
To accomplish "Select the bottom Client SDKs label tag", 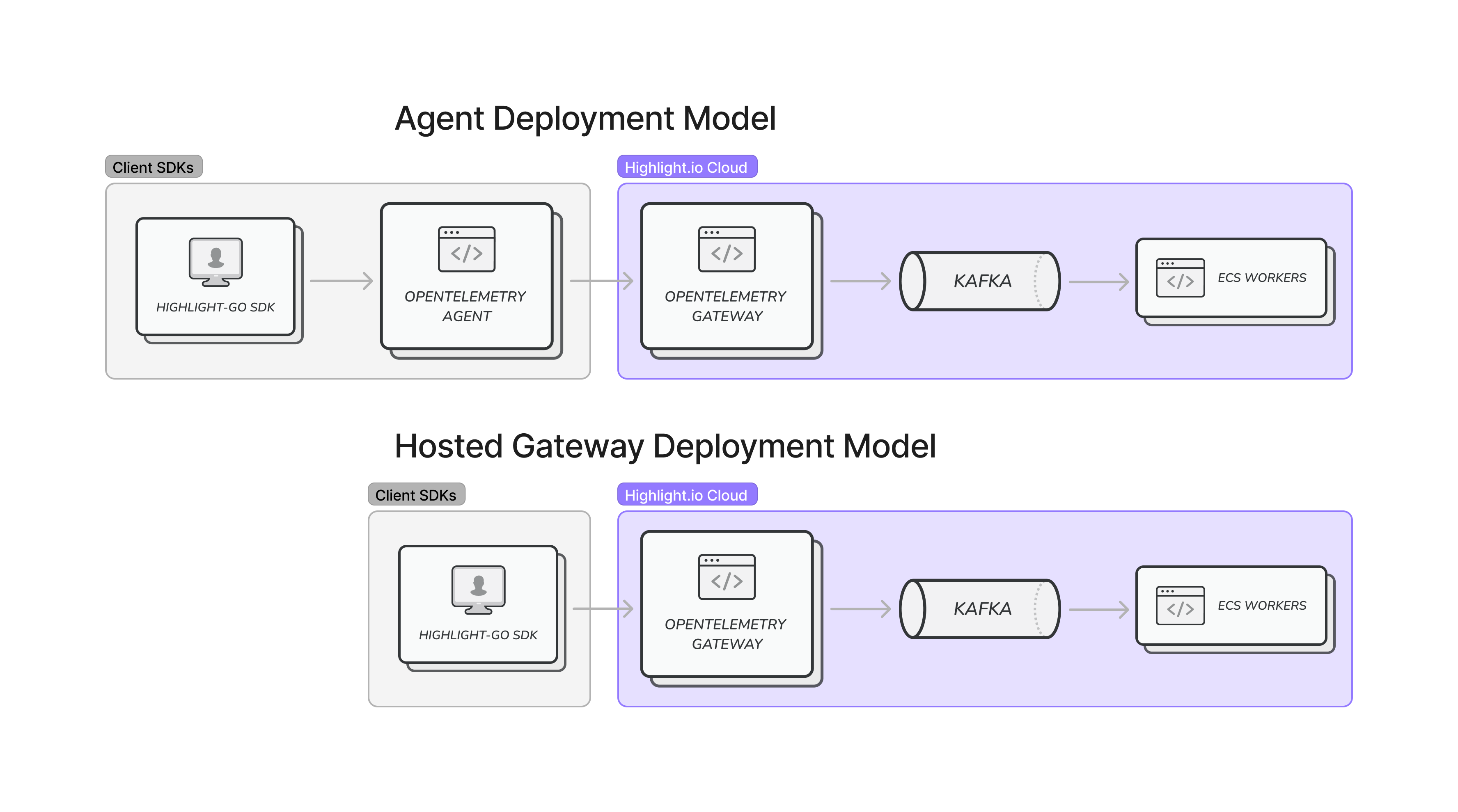I will [416, 494].
